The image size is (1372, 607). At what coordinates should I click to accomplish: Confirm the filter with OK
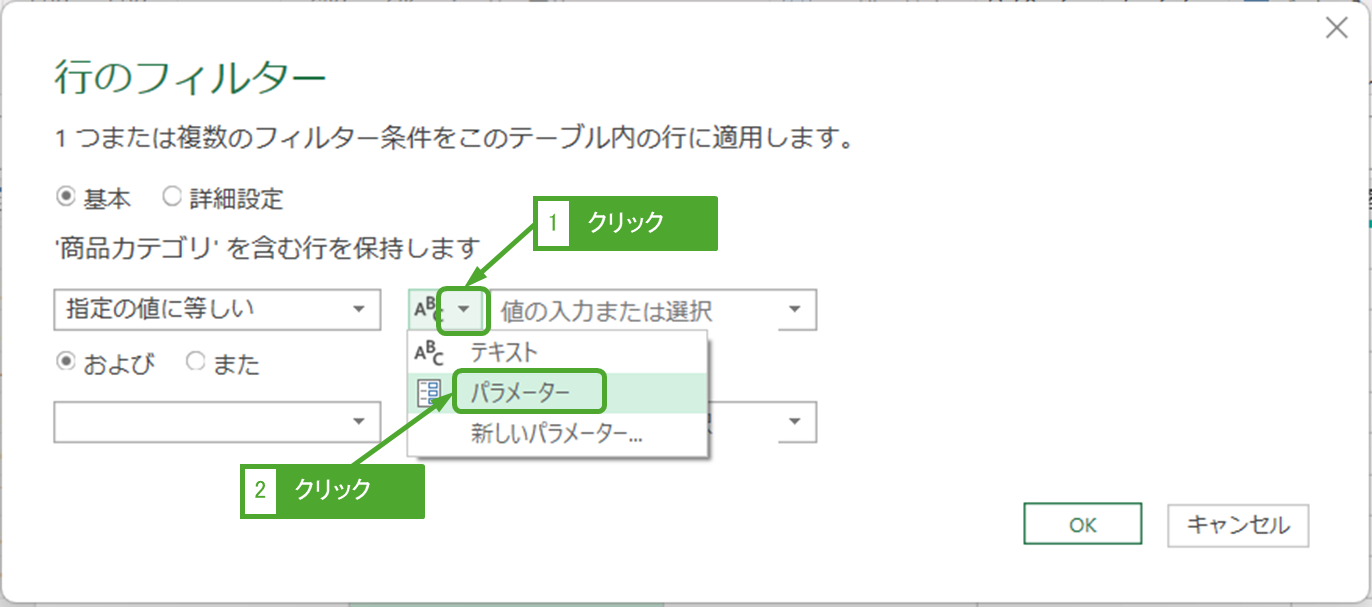click(x=1082, y=525)
